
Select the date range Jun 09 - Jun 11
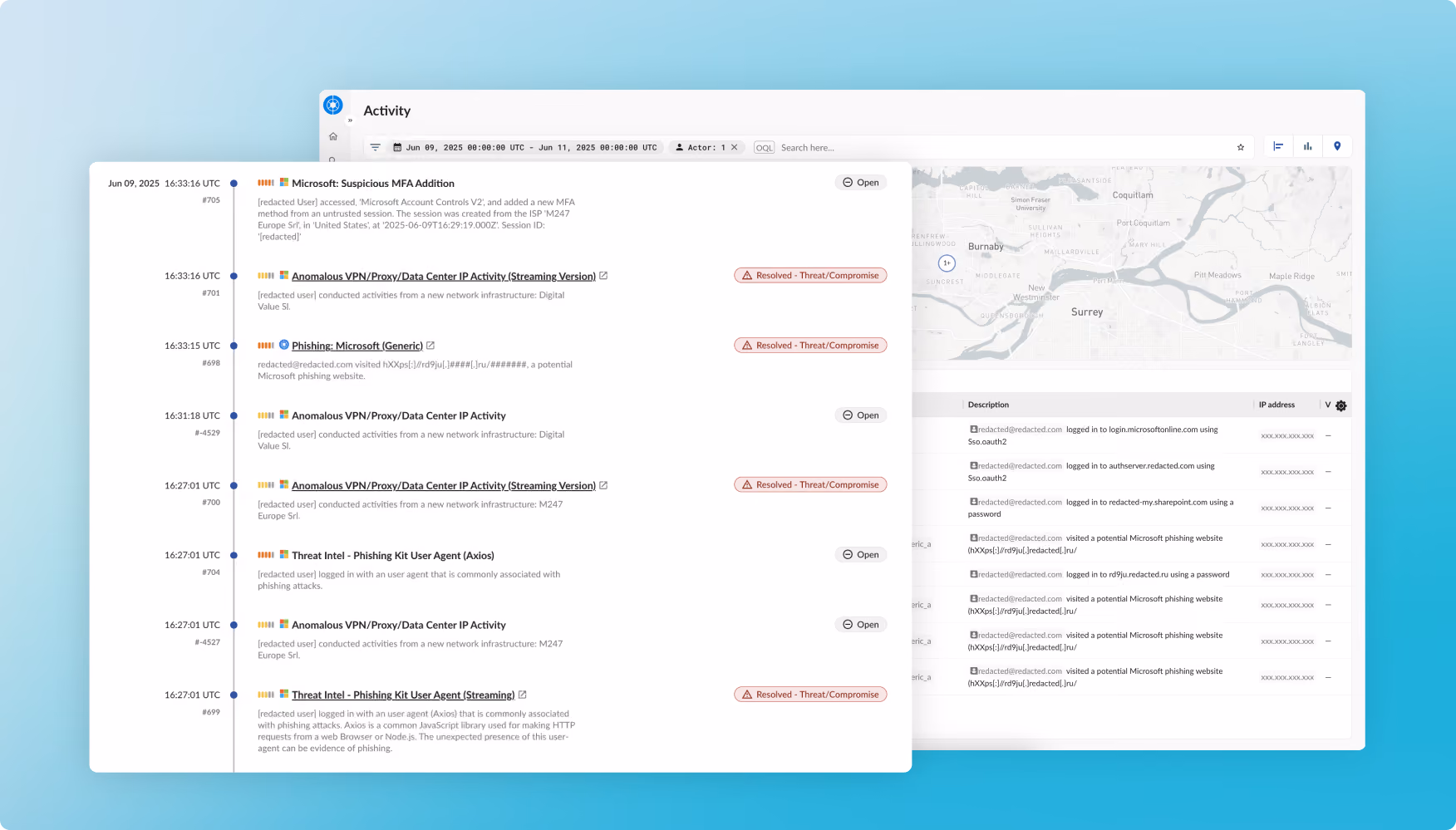[x=525, y=147]
